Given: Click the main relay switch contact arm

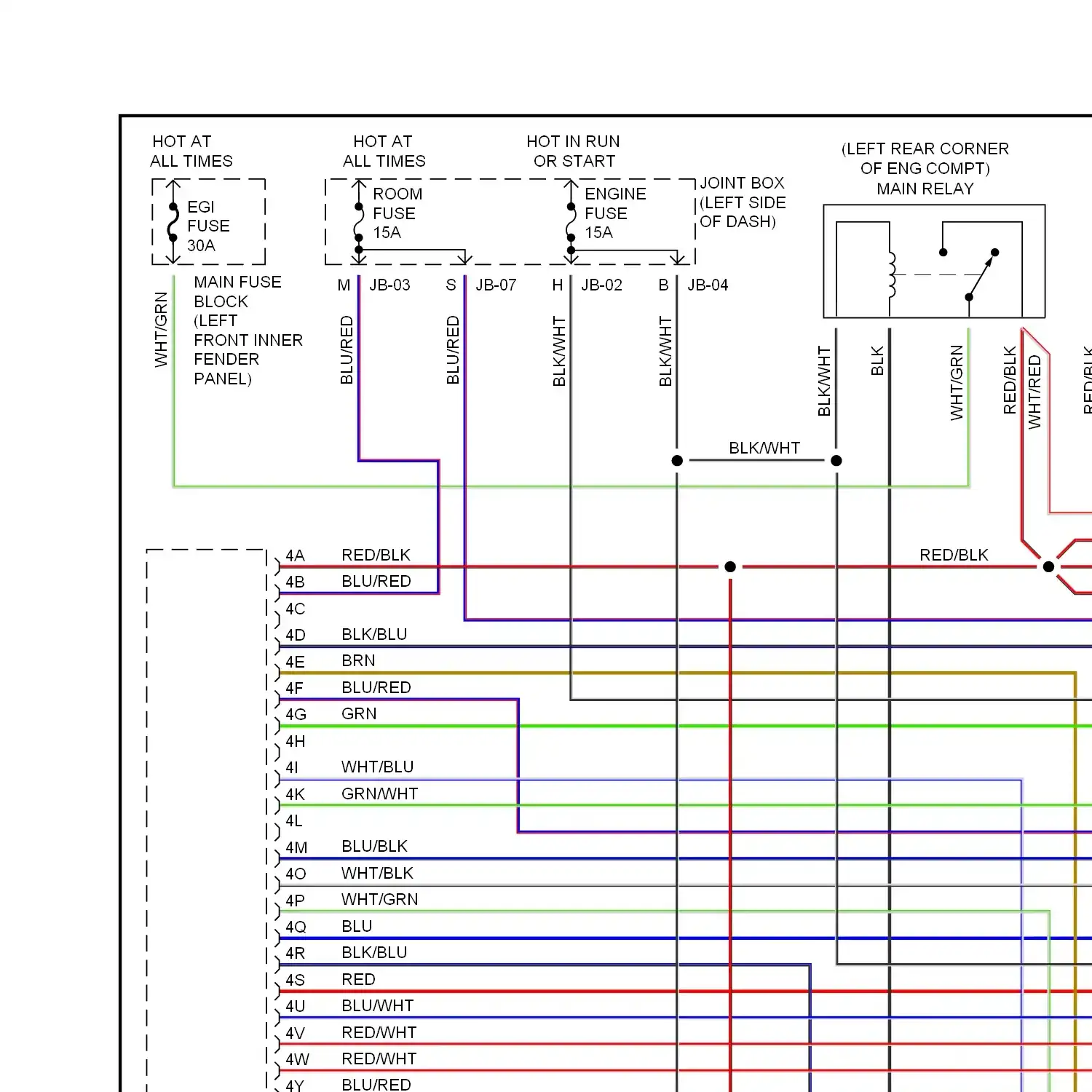Looking at the screenshot, I should (x=982, y=274).
